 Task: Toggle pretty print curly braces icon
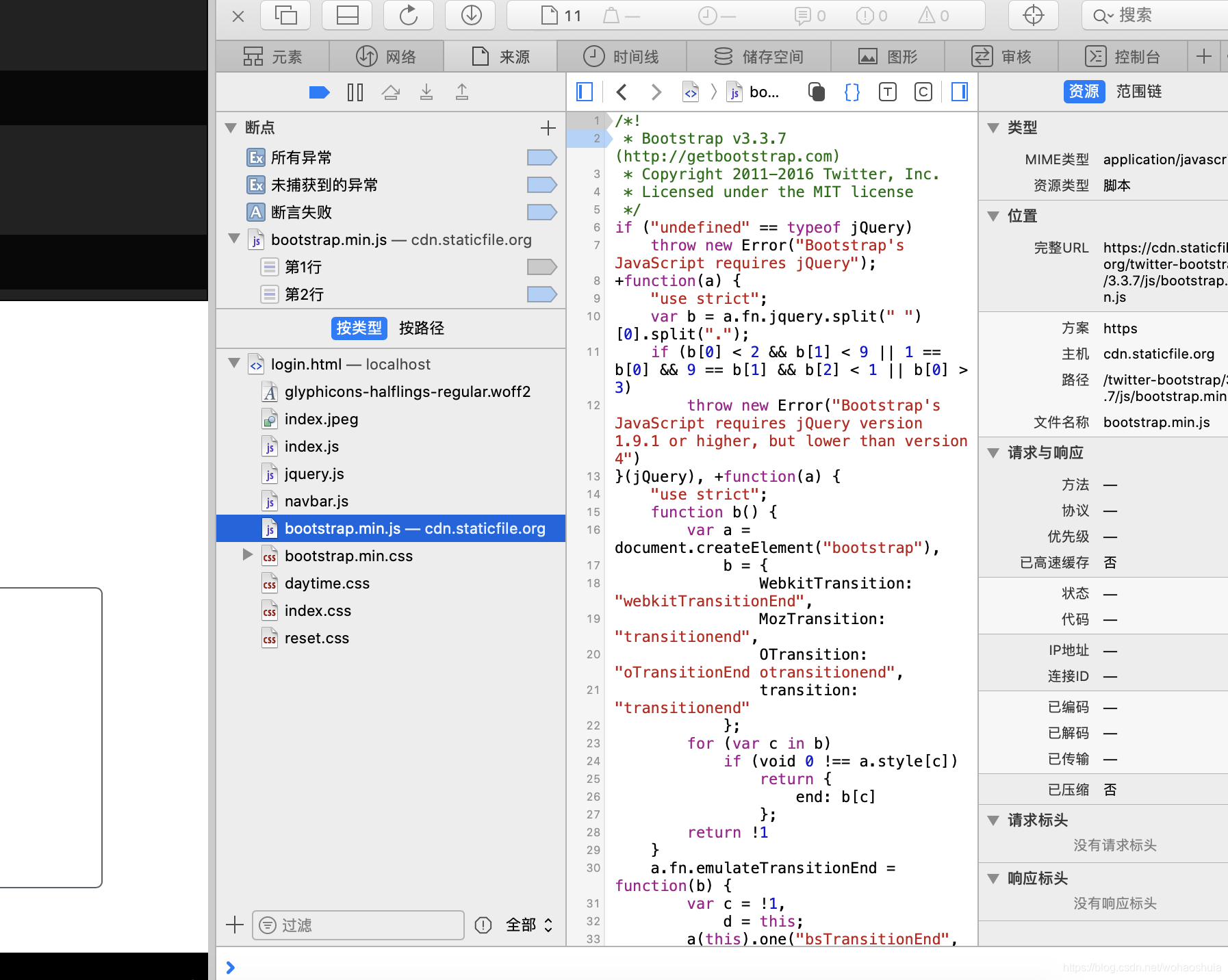pos(852,92)
